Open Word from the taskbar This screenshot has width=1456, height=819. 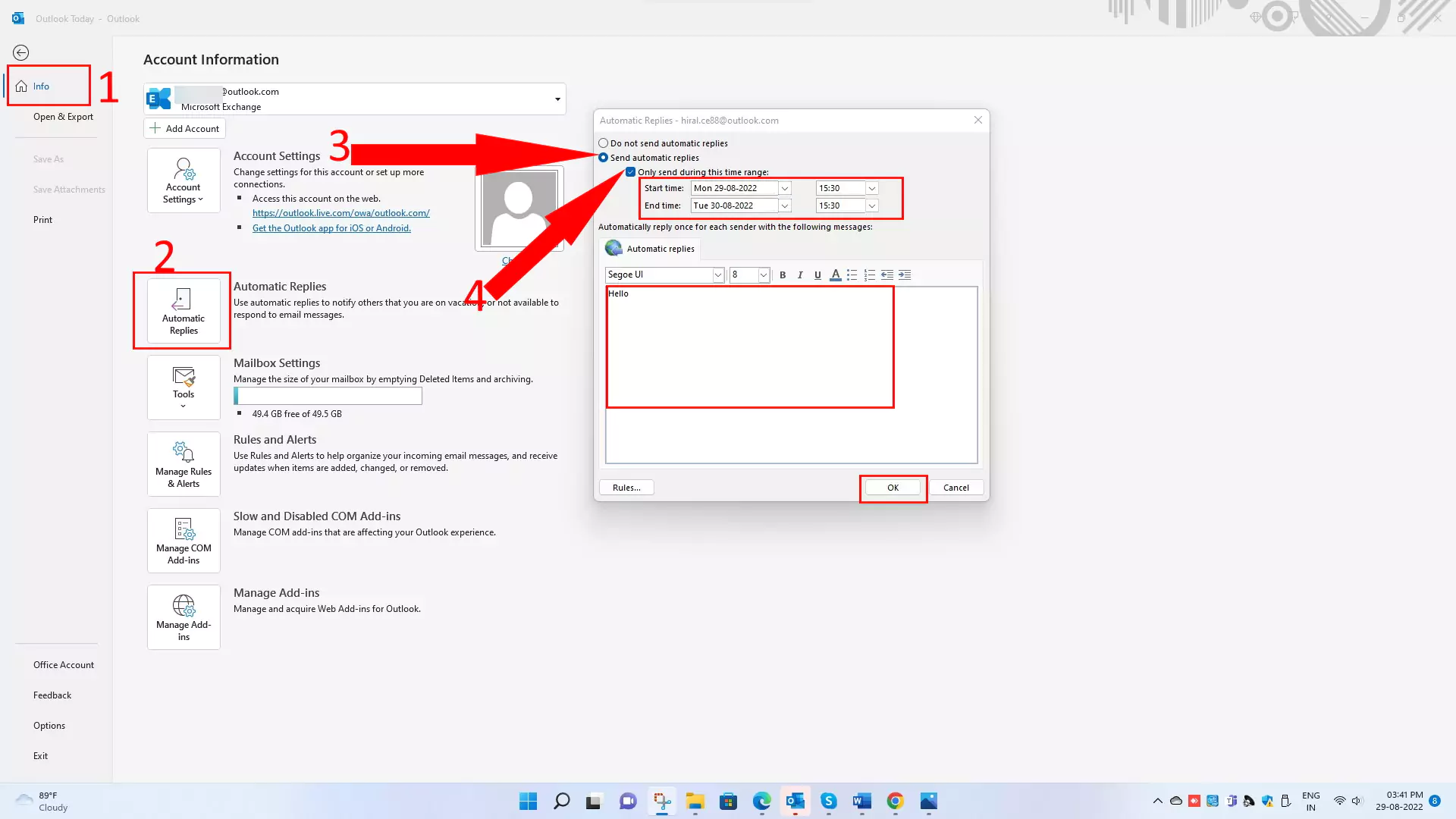click(862, 801)
